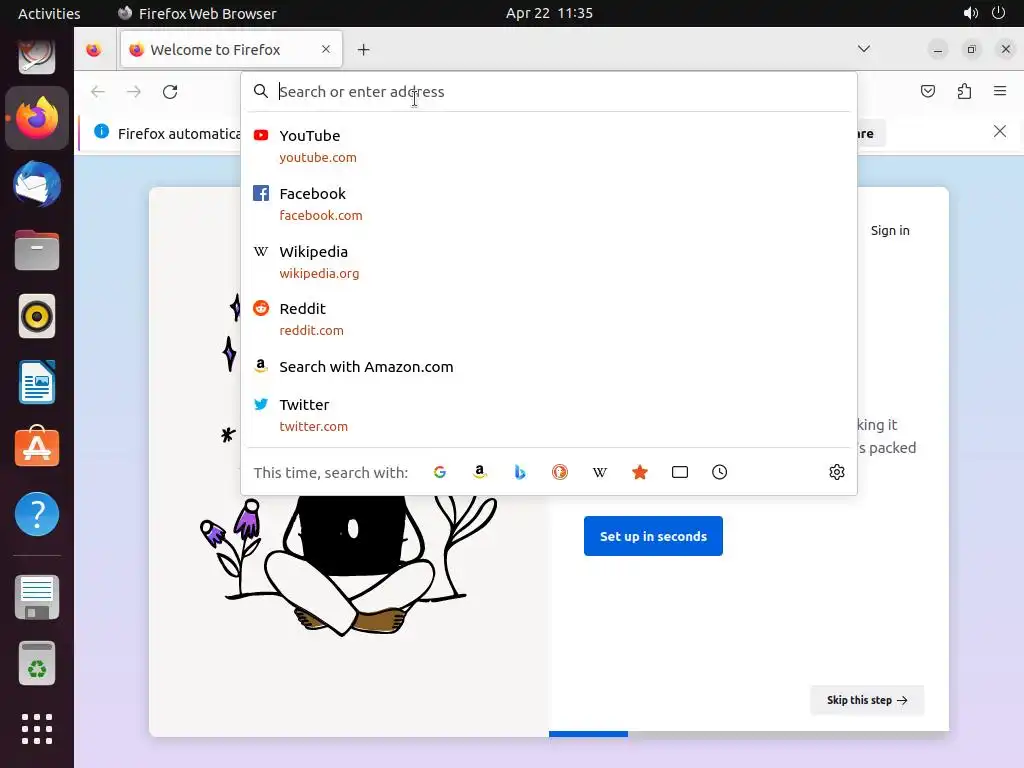This screenshot has width=1024, height=768.
Task: Search with Google one-off icon
Action: point(440,472)
